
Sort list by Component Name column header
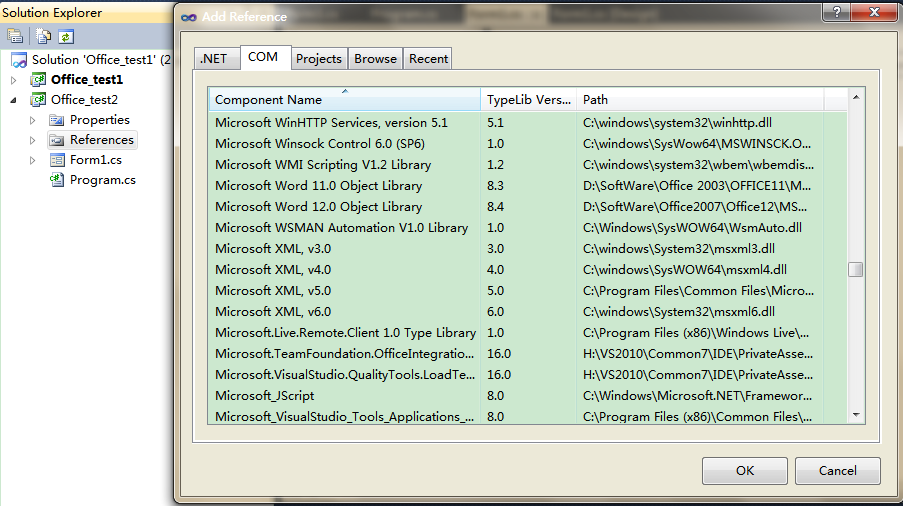pos(344,100)
